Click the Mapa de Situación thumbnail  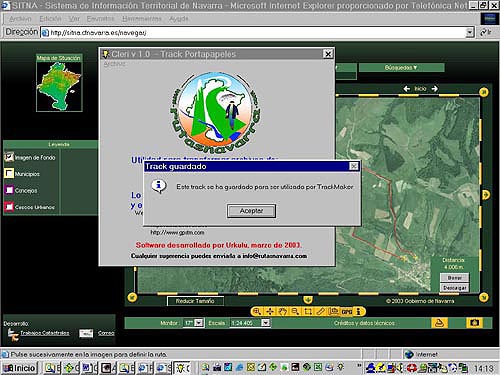59,86
